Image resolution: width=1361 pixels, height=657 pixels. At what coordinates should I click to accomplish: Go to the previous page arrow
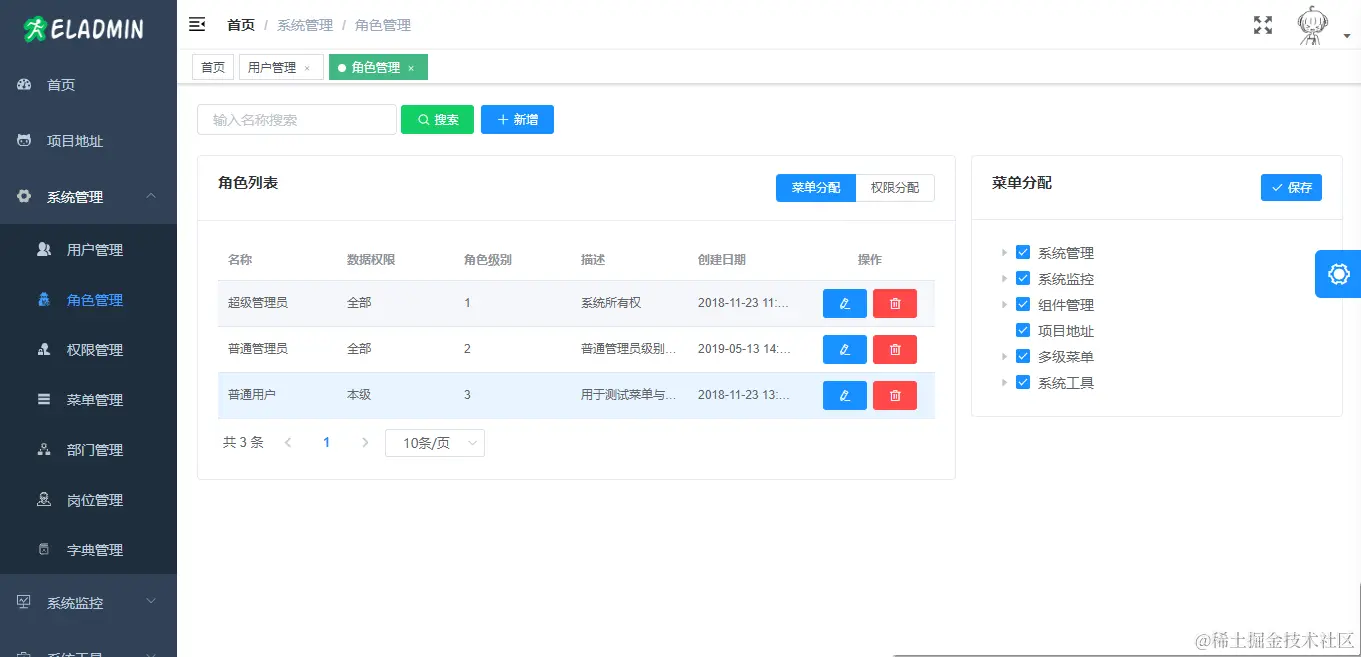[x=288, y=442]
